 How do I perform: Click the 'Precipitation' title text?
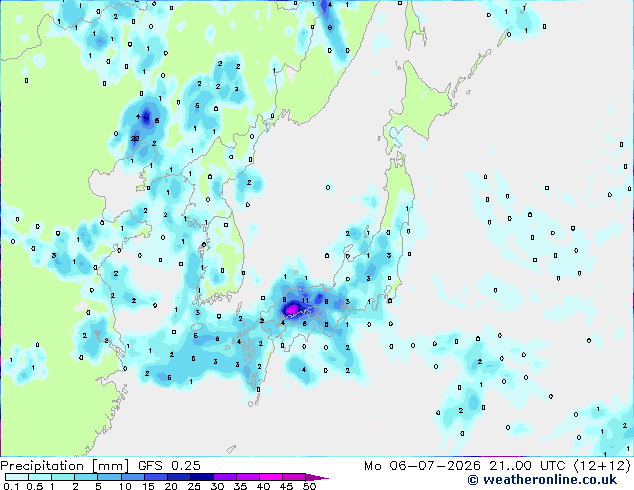[x=42, y=466]
